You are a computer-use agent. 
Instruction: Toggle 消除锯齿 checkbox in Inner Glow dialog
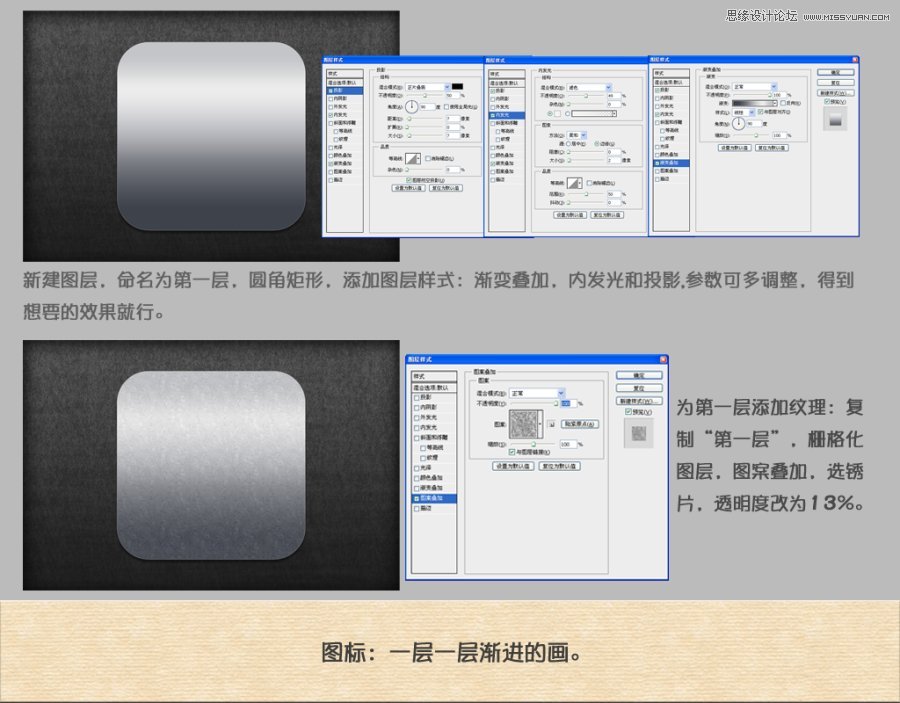pyautogui.click(x=589, y=183)
